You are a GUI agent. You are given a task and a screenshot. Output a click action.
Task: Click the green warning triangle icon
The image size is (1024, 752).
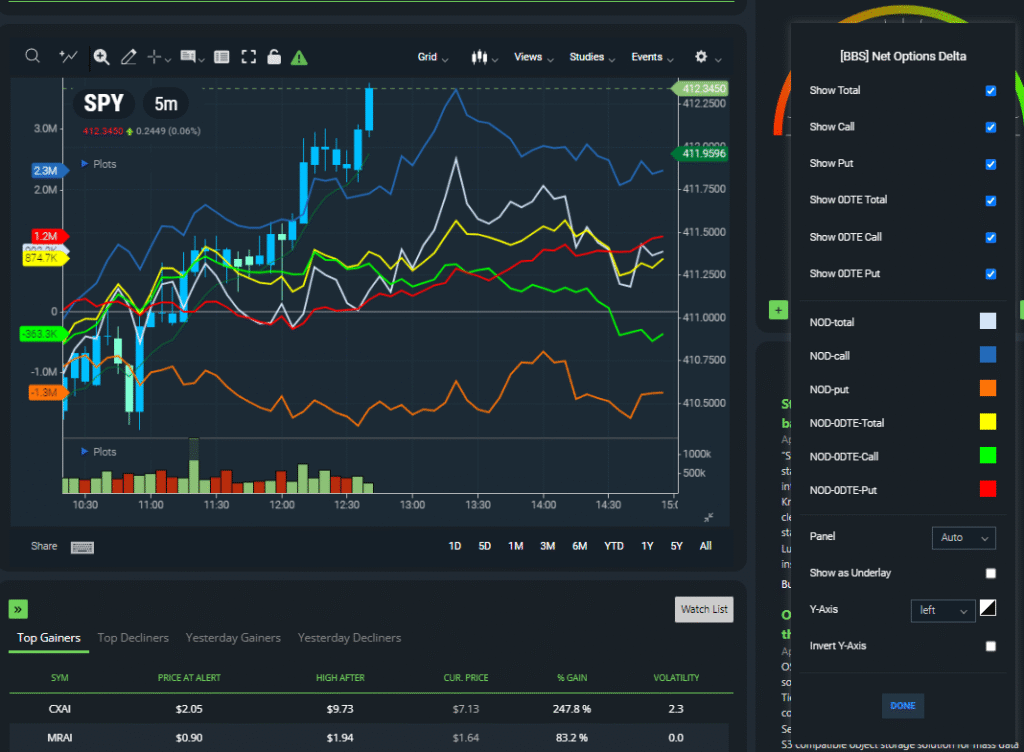(x=297, y=58)
